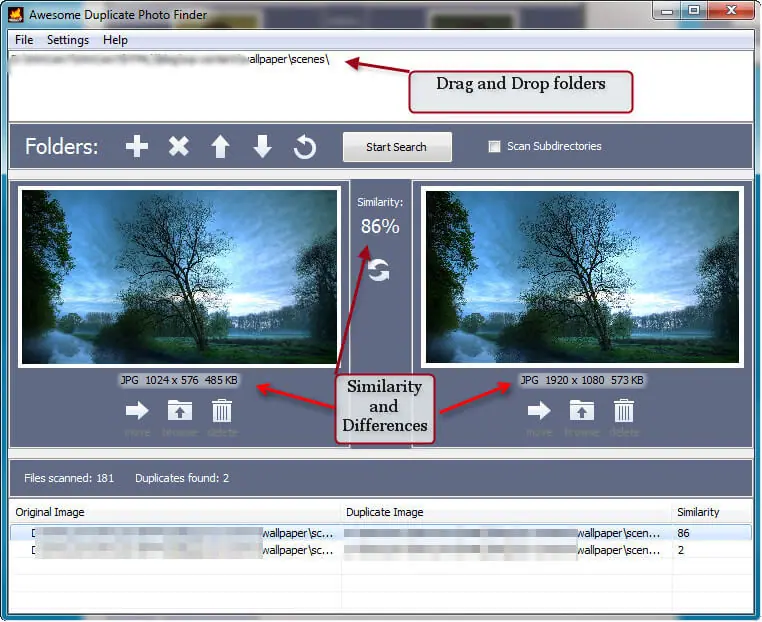
Task: Open the Settings menu
Action: pyautogui.click(x=68, y=40)
